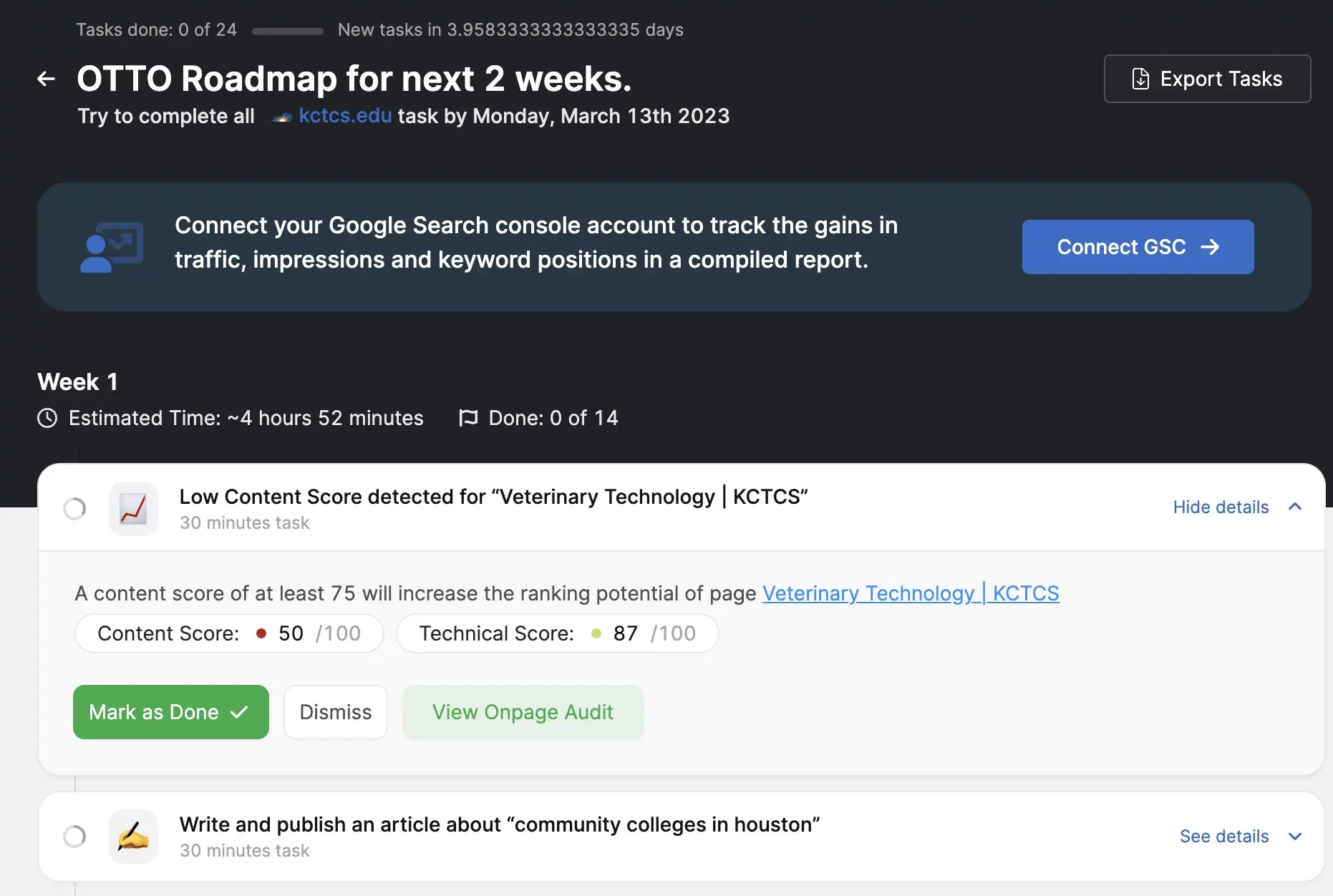
Task: Dismiss the Low Content Score task
Action: tap(336, 712)
